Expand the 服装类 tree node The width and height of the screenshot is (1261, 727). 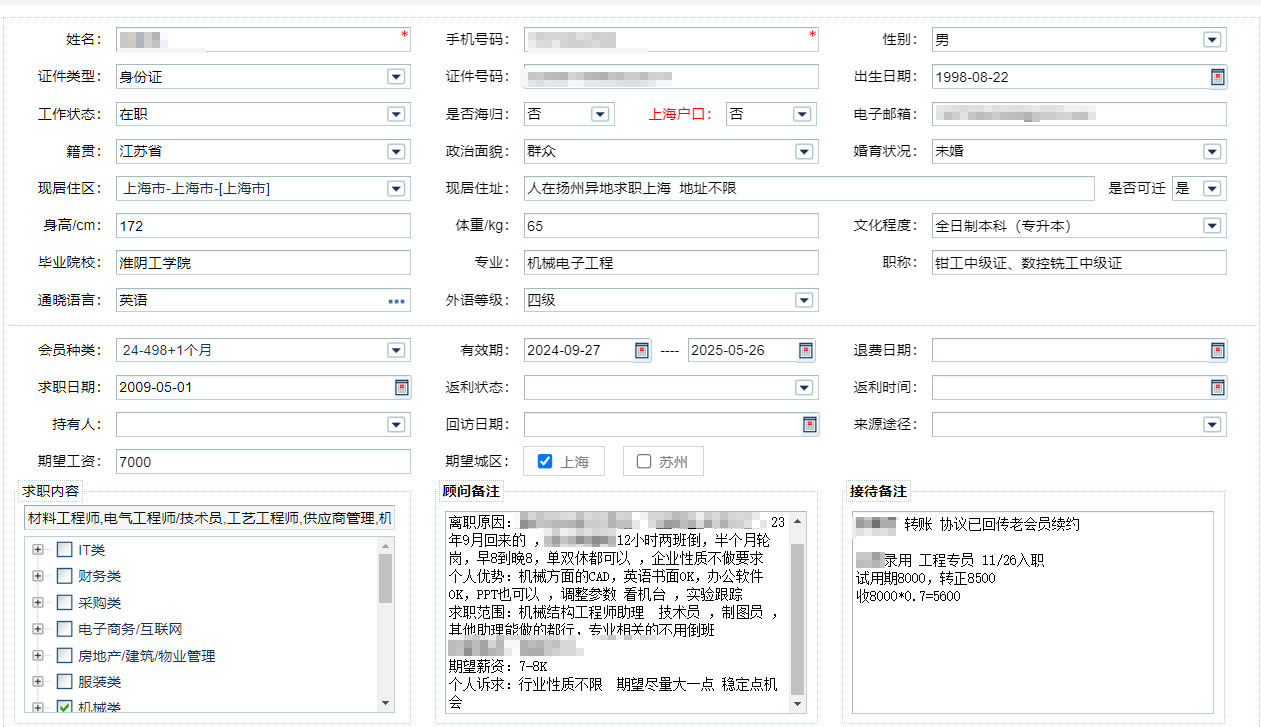pos(38,682)
